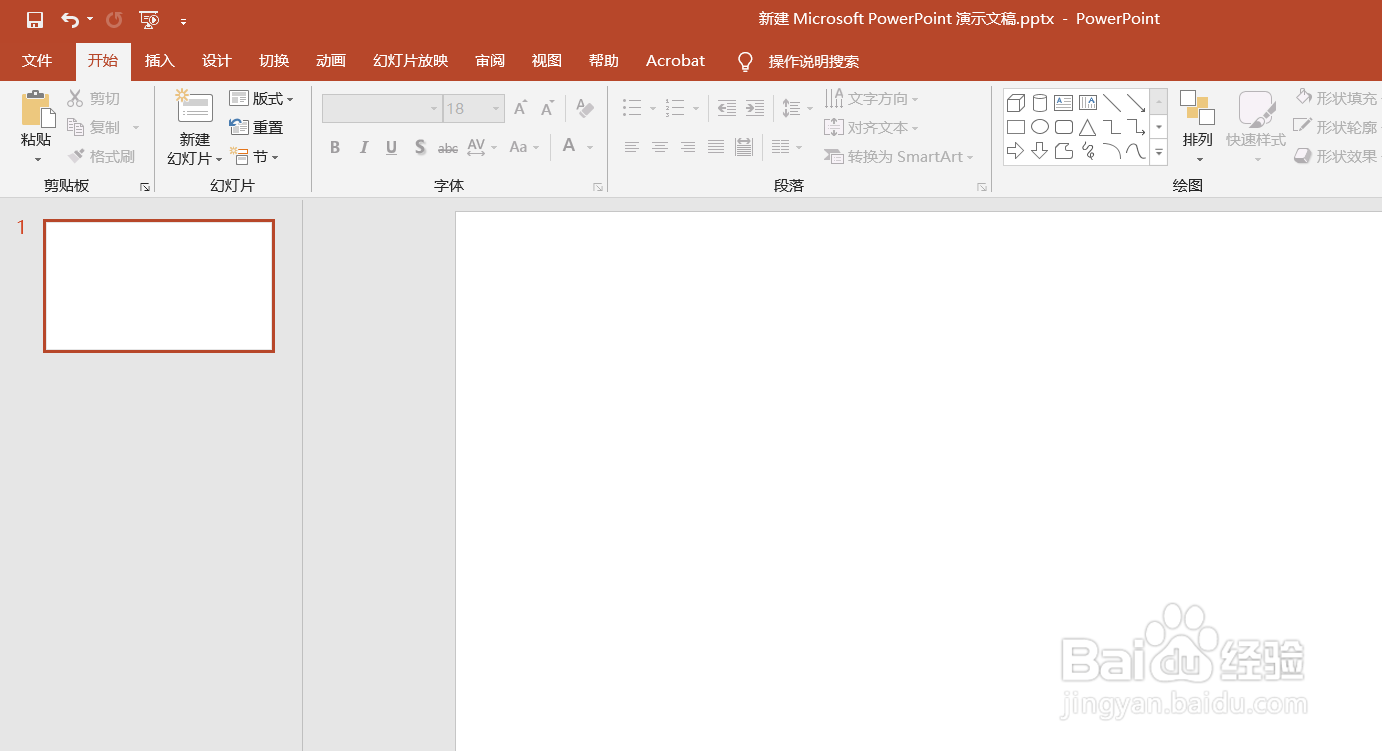Open the Section (节) dropdown
Screen dimensions: 1382x751
[254, 156]
